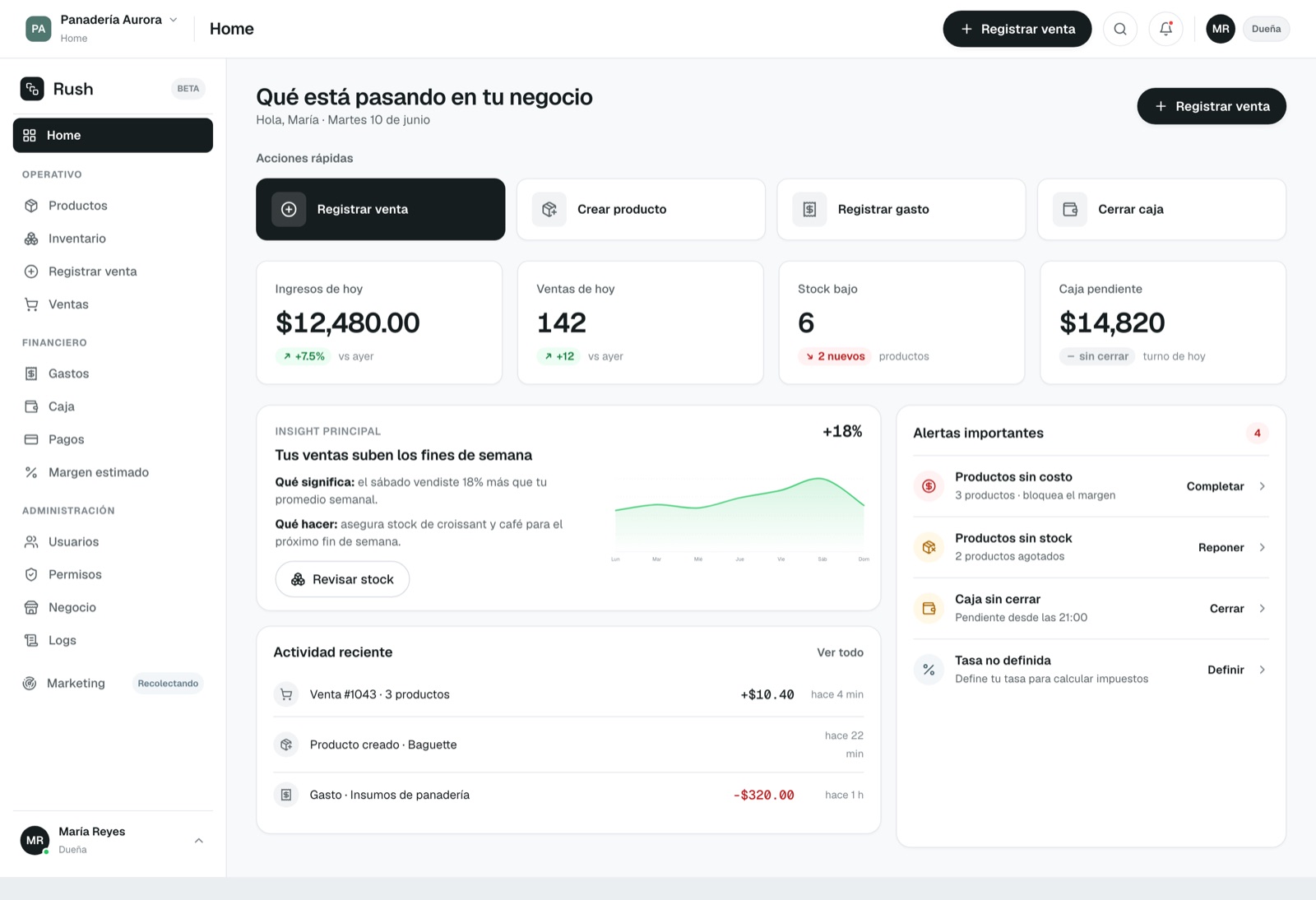1316x900 pixels.
Task: Click the Ventas de hoy value 142
Action: click(562, 322)
